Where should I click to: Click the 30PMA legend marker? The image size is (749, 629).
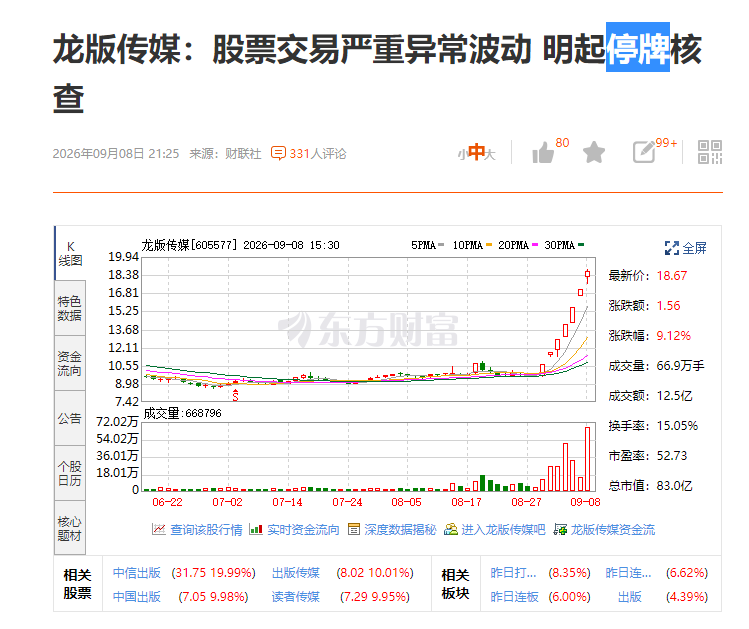point(581,245)
